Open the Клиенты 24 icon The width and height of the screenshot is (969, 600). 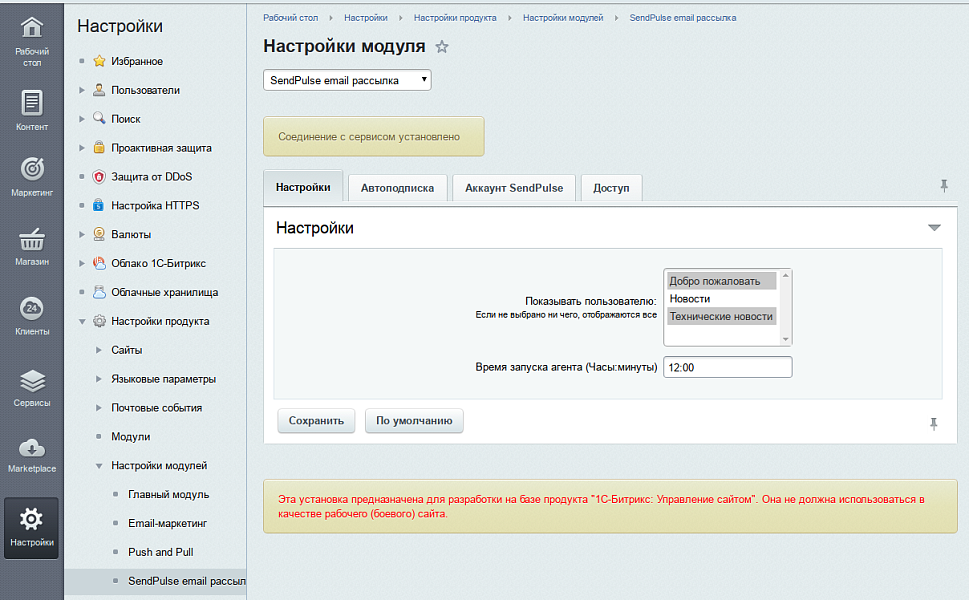pyautogui.click(x=32, y=308)
